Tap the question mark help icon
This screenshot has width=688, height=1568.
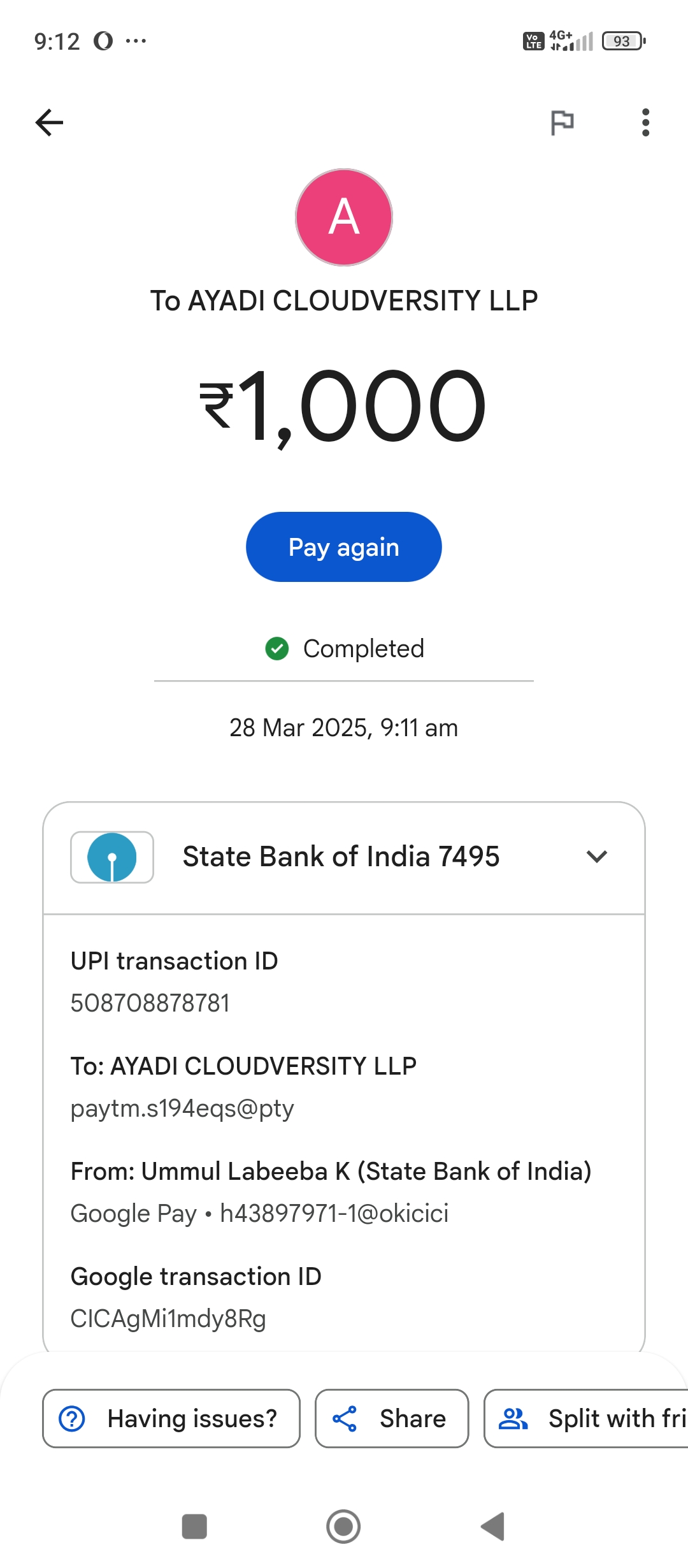[72, 1419]
